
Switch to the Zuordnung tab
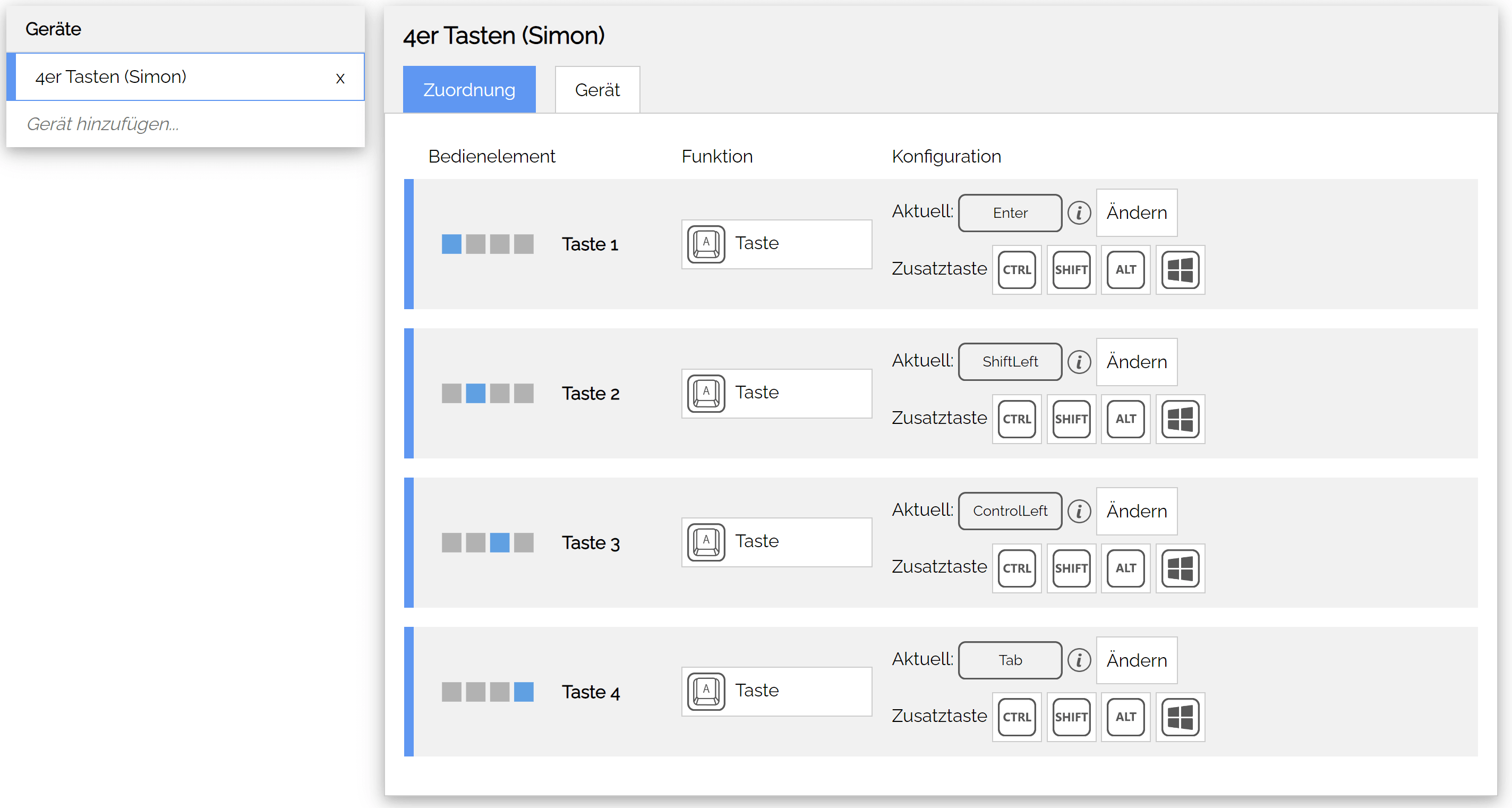(x=469, y=89)
